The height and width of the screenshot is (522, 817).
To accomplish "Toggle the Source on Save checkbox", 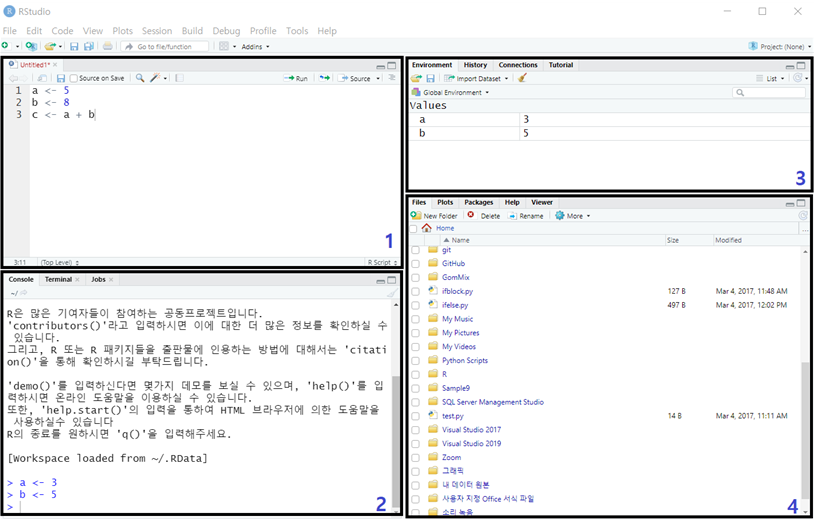I will pyautogui.click(x=73, y=78).
